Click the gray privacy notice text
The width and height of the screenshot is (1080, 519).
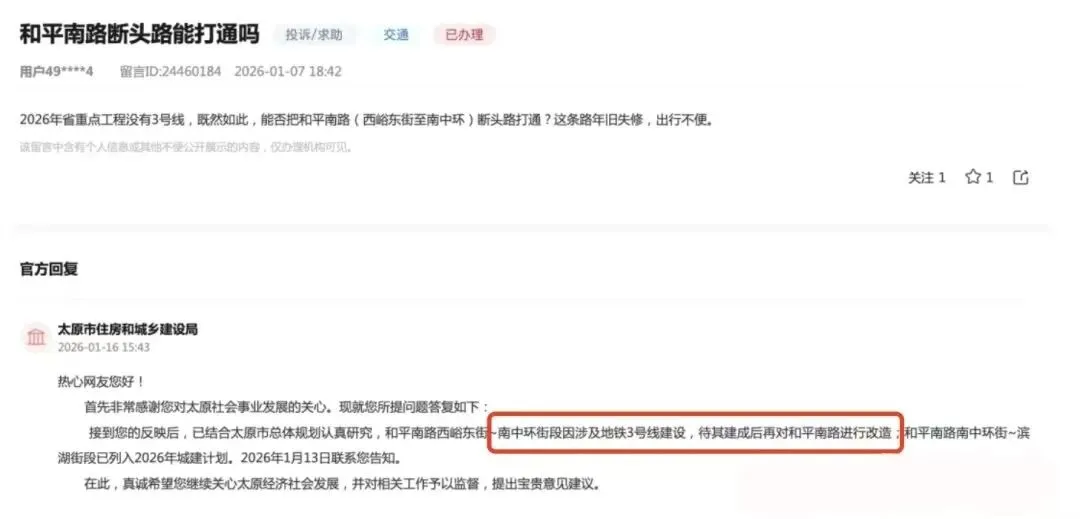tap(186, 147)
